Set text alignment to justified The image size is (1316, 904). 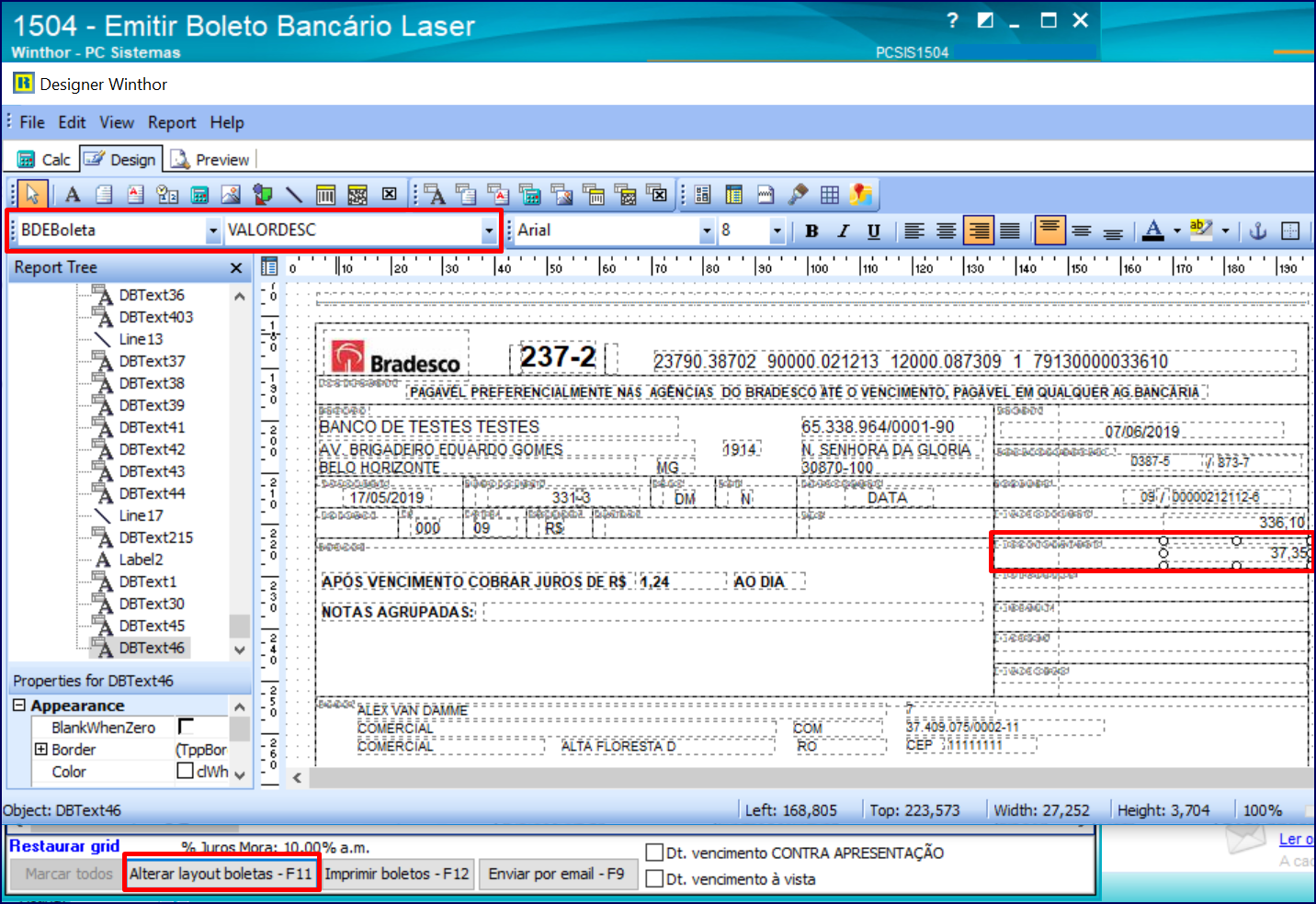click(1010, 231)
